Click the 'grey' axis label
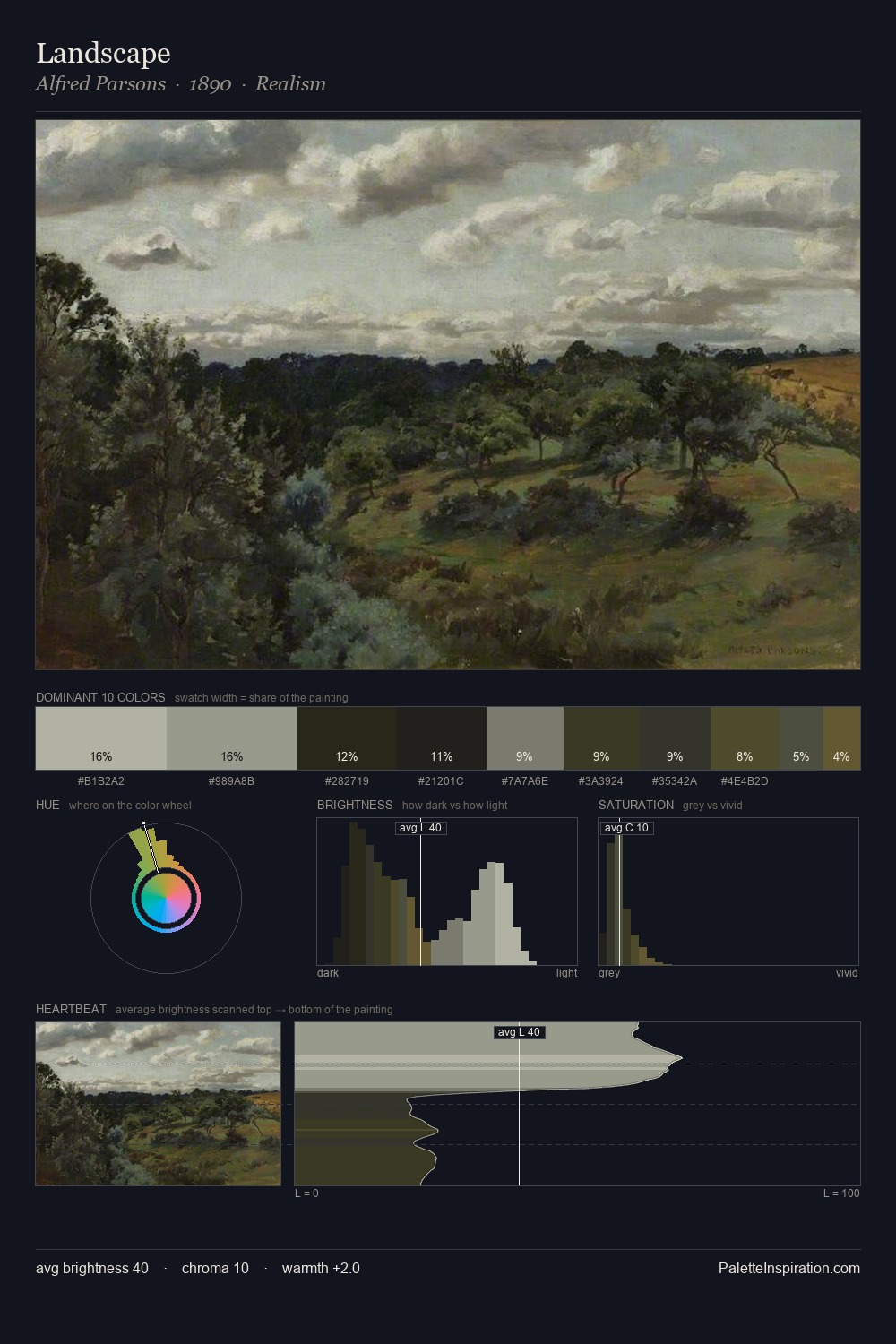 (608, 972)
